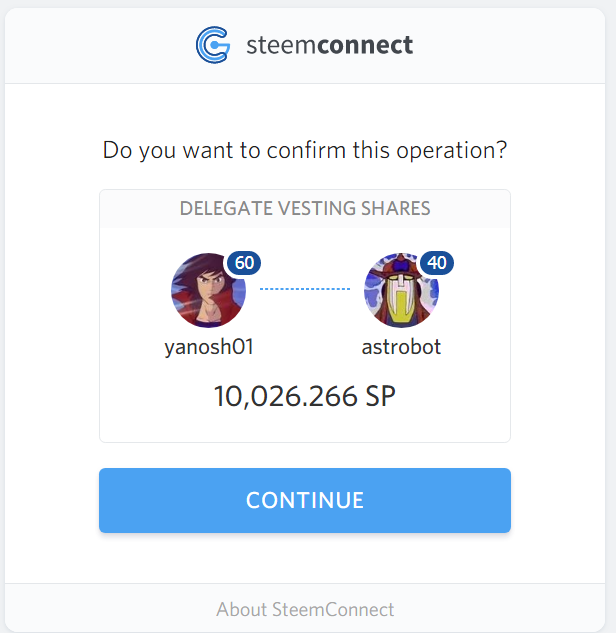This screenshot has height=633, width=616.
Task: Click the confirm operation question text
Action: pyautogui.click(x=305, y=152)
